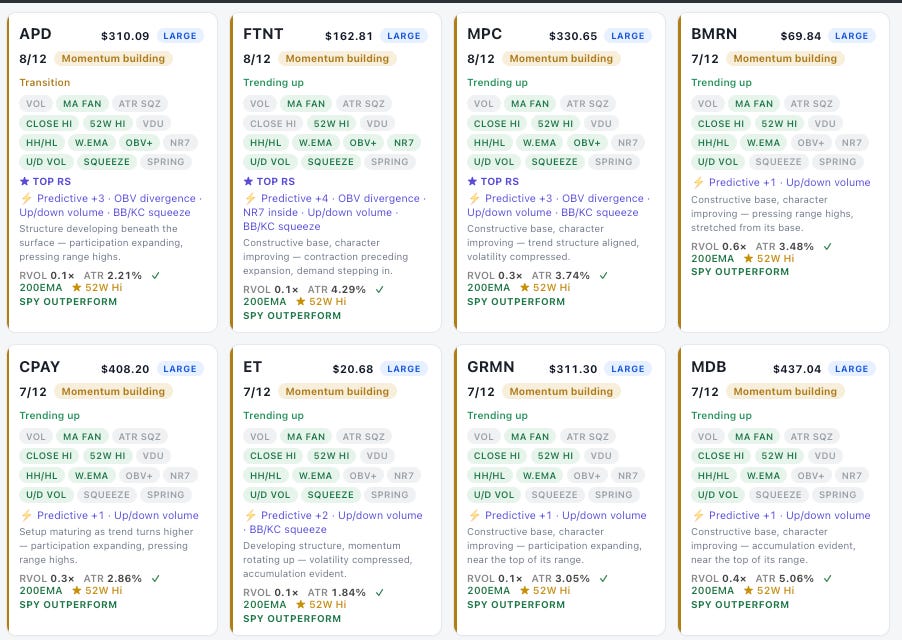The height and width of the screenshot is (640, 902).
Task: Click the gold 52W Hi star on GRMN card
Action: (x=525, y=591)
